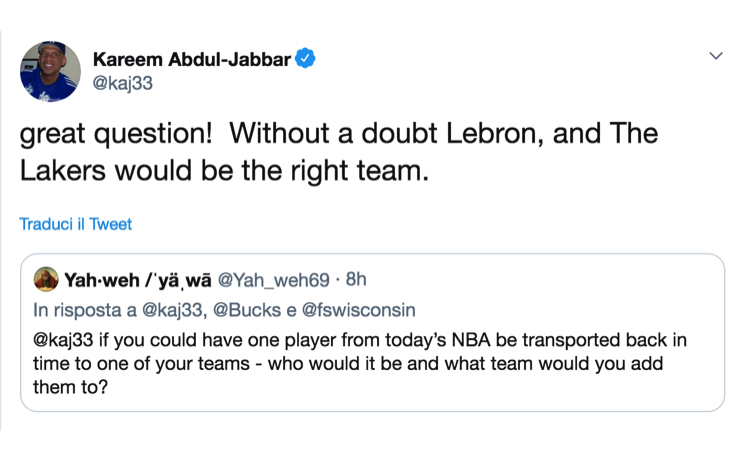This screenshot has height=462, width=738.
Task: Open Yah-weh's small avatar in quoted tweet
Action: click(45, 278)
